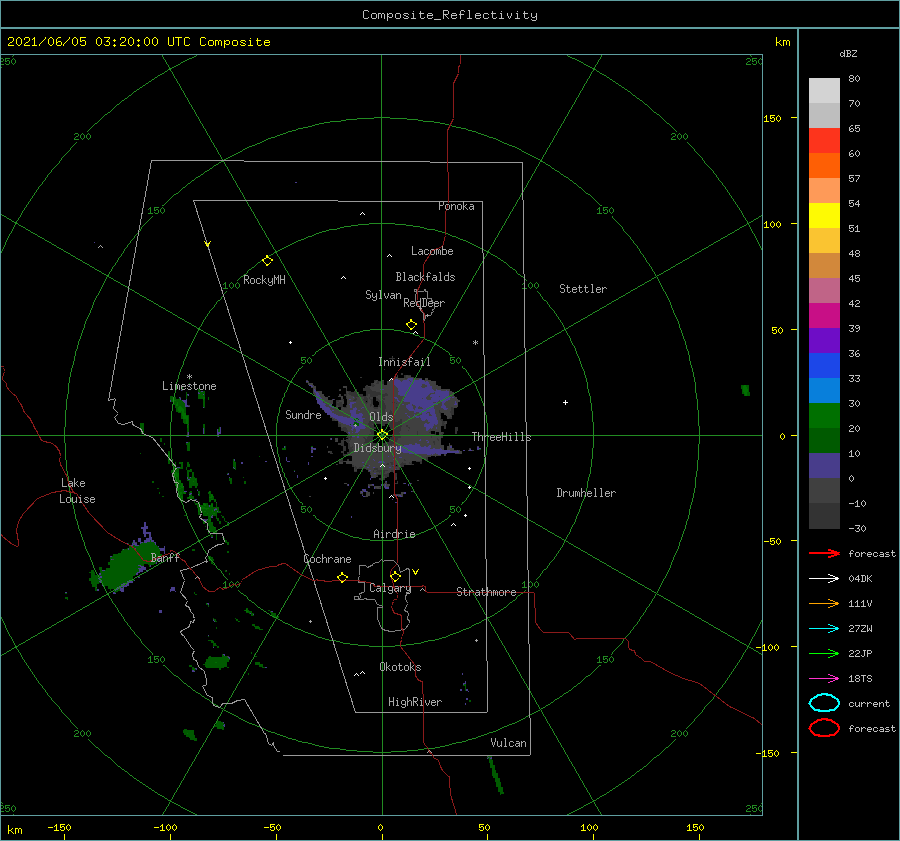
Task: Click the Innisfail label
Action: [404, 362]
